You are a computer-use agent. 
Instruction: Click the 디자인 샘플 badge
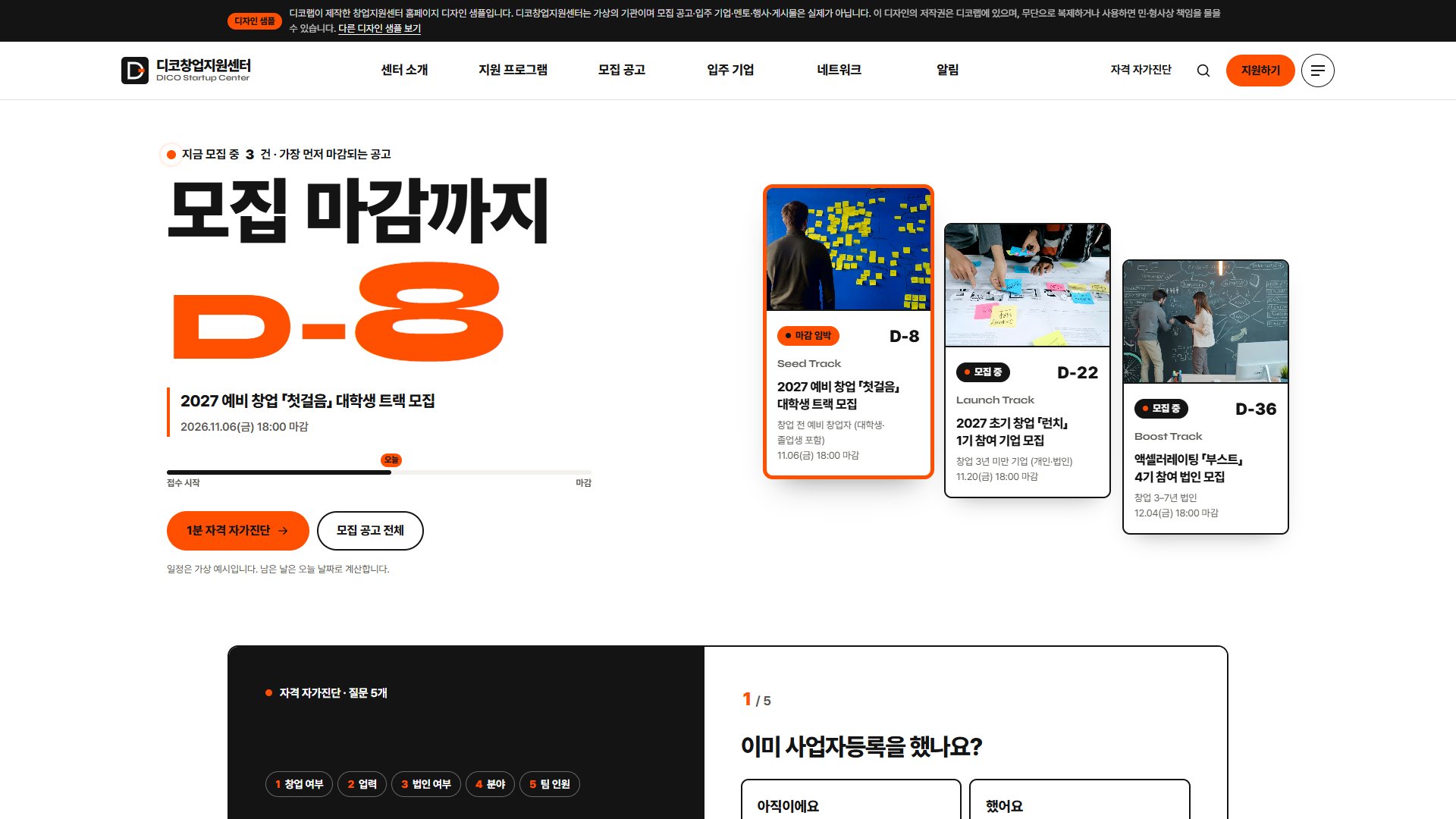click(255, 21)
